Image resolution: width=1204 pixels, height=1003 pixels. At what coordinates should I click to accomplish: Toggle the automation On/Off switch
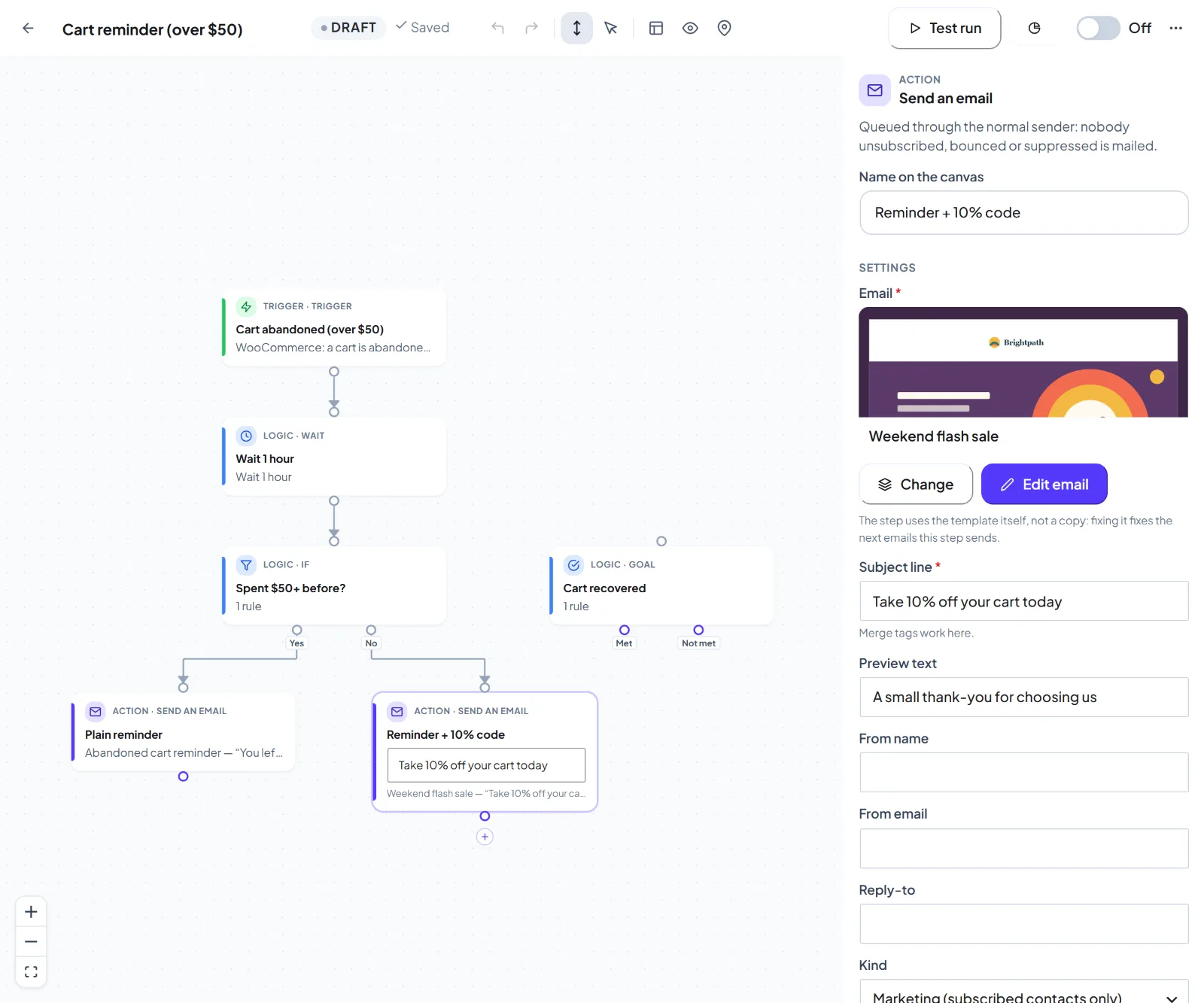(x=1098, y=28)
